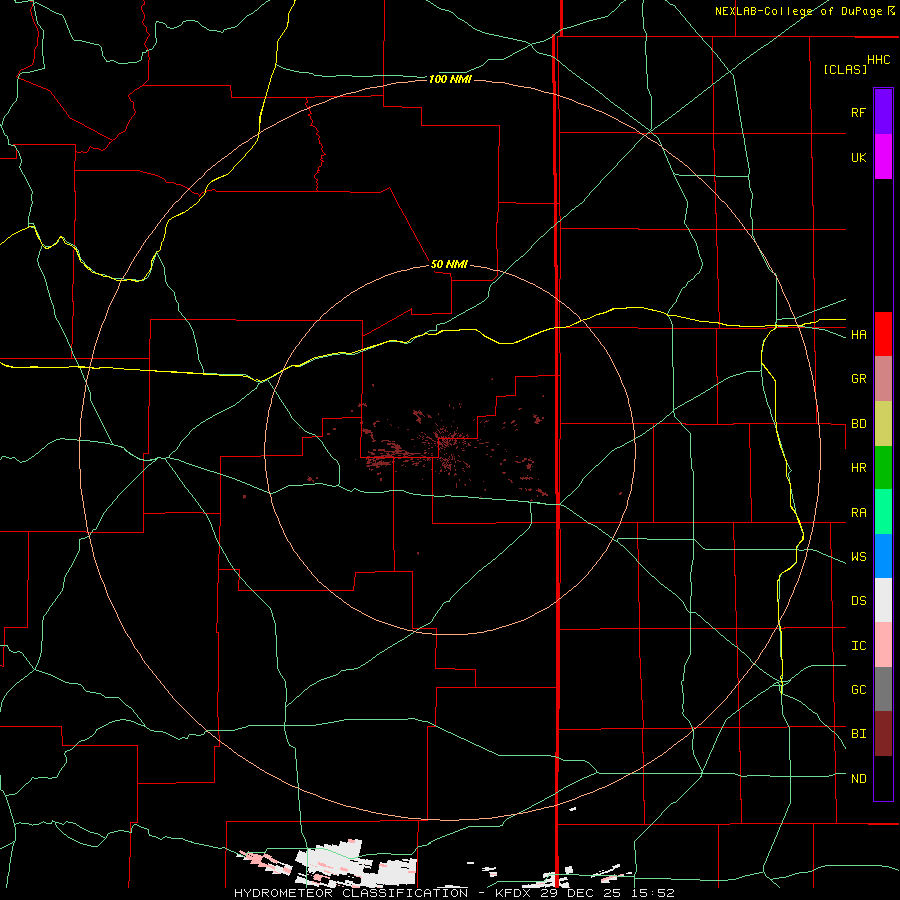Click the KFDX radar site identifier
Image resolution: width=900 pixels, height=900 pixels.
(x=515, y=893)
